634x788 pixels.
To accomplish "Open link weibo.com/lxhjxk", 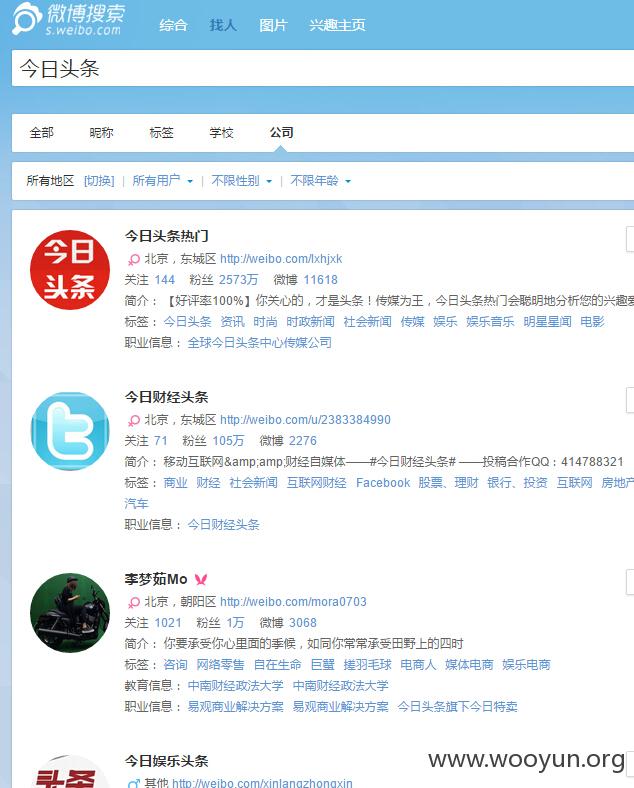I will point(281,259).
